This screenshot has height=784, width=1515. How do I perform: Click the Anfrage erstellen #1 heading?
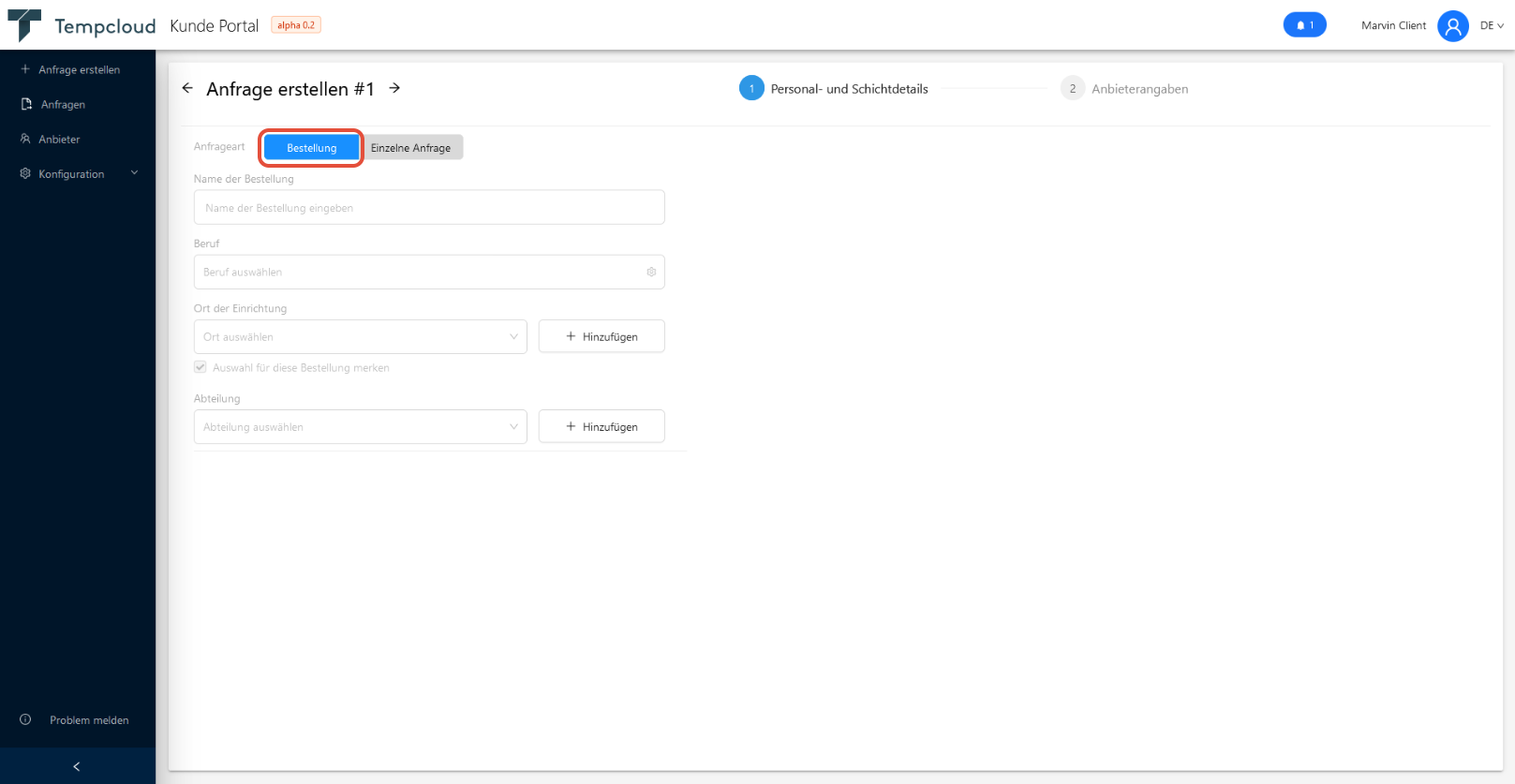click(x=290, y=89)
